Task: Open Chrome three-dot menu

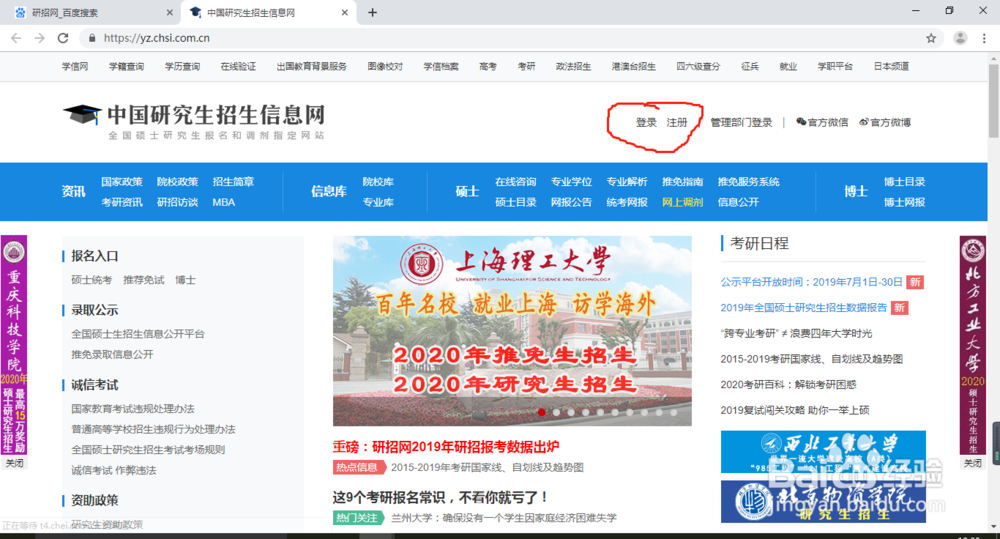Action: (x=984, y=38)
